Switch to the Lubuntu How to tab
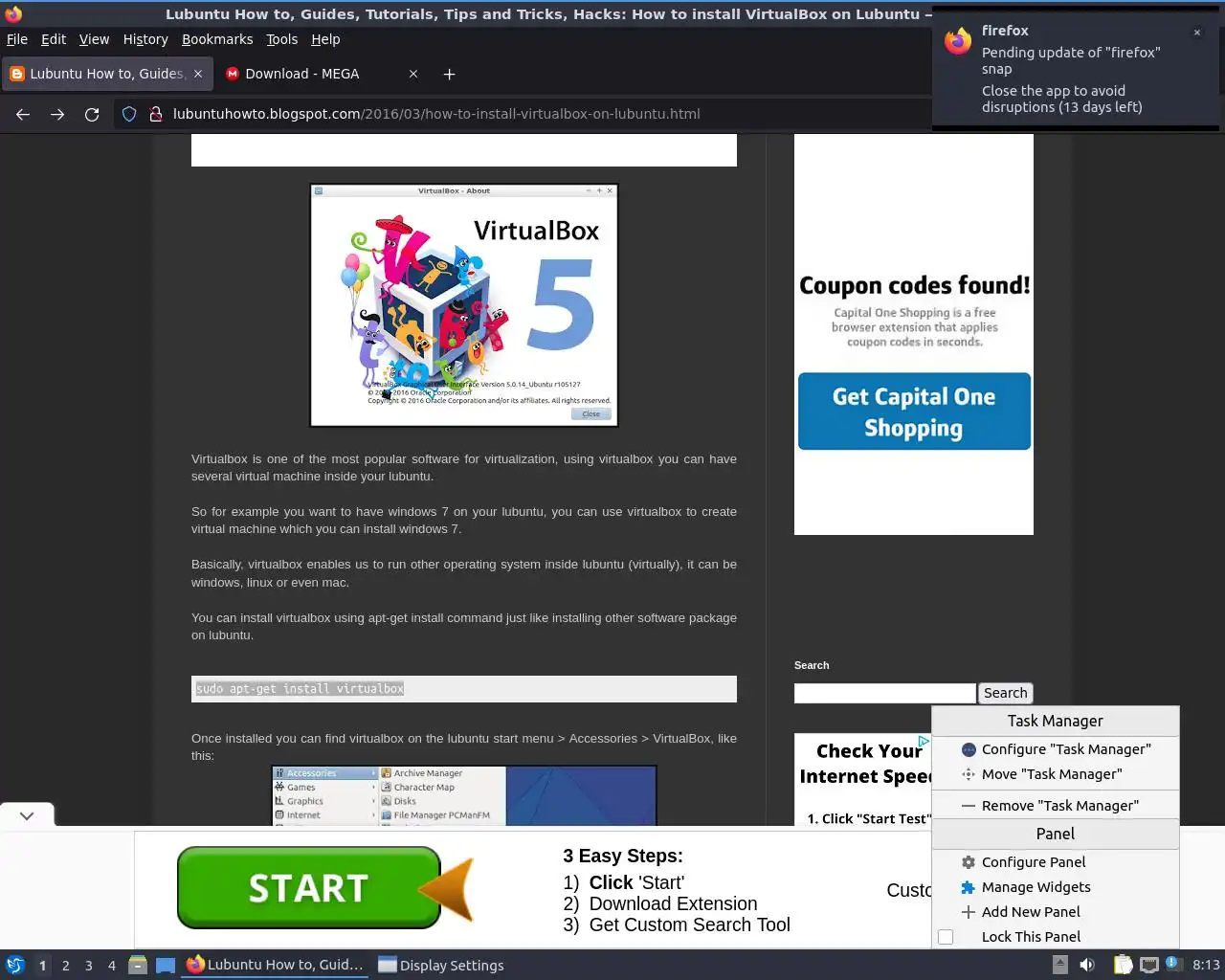 coord(106,74)
